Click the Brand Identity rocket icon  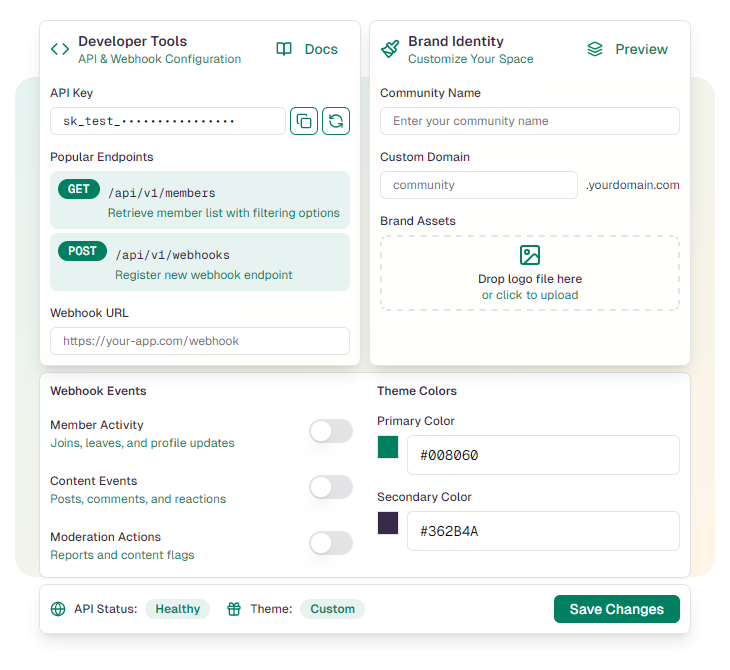390,49
